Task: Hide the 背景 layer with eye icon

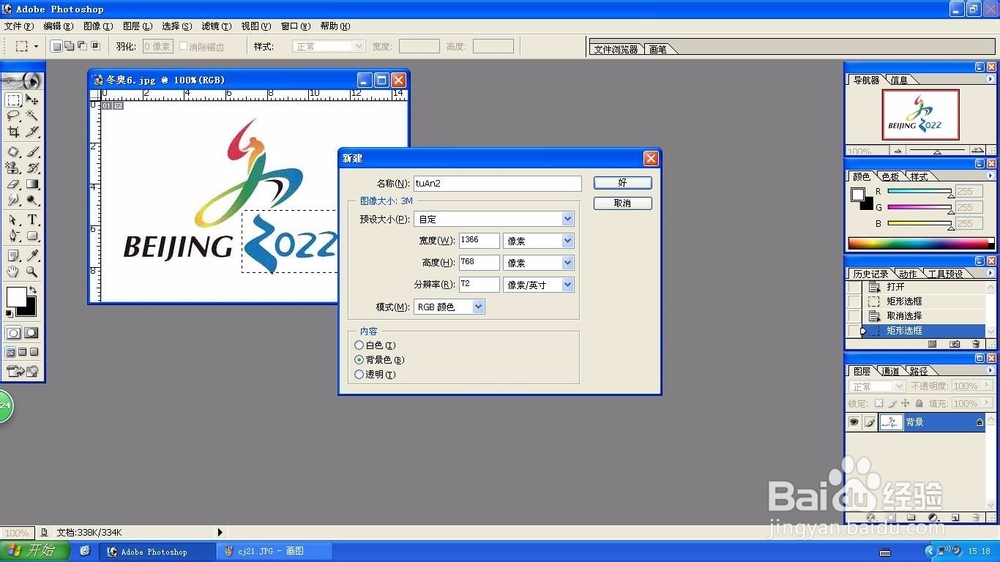Action: [x=854, y=422]
